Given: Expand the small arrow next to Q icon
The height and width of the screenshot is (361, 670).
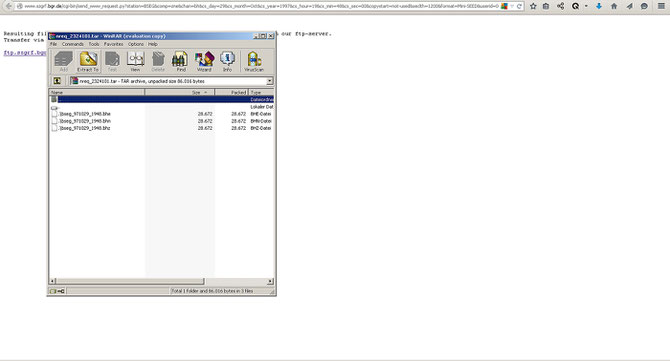Looking at the screenshot, I should pos(586,6).
